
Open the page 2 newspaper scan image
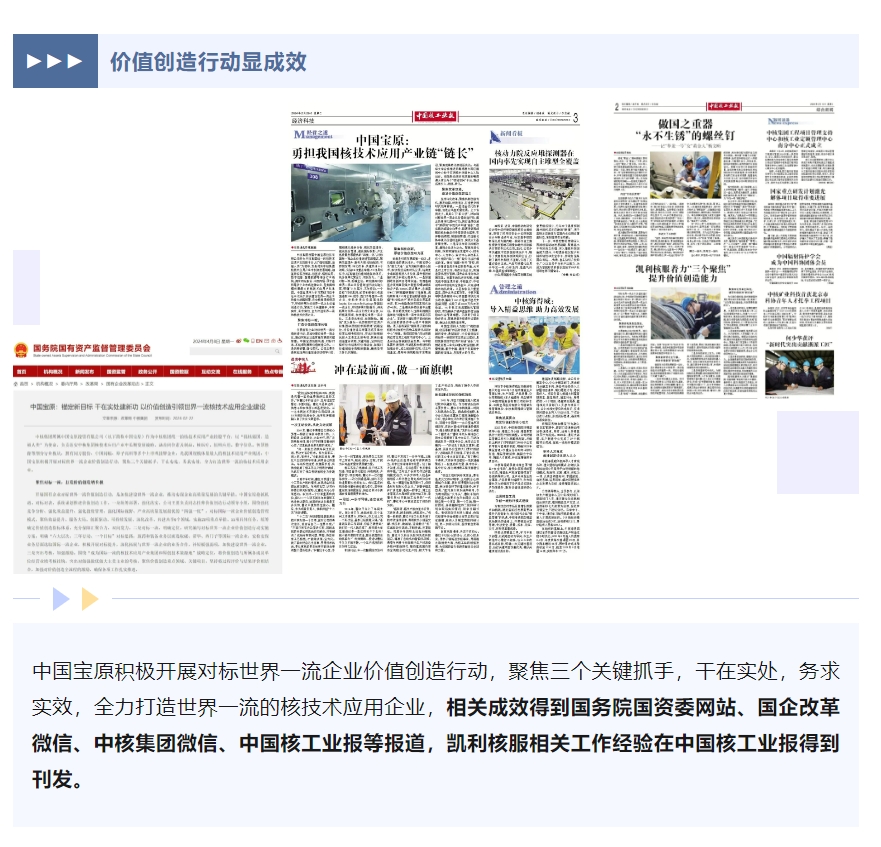724,250
